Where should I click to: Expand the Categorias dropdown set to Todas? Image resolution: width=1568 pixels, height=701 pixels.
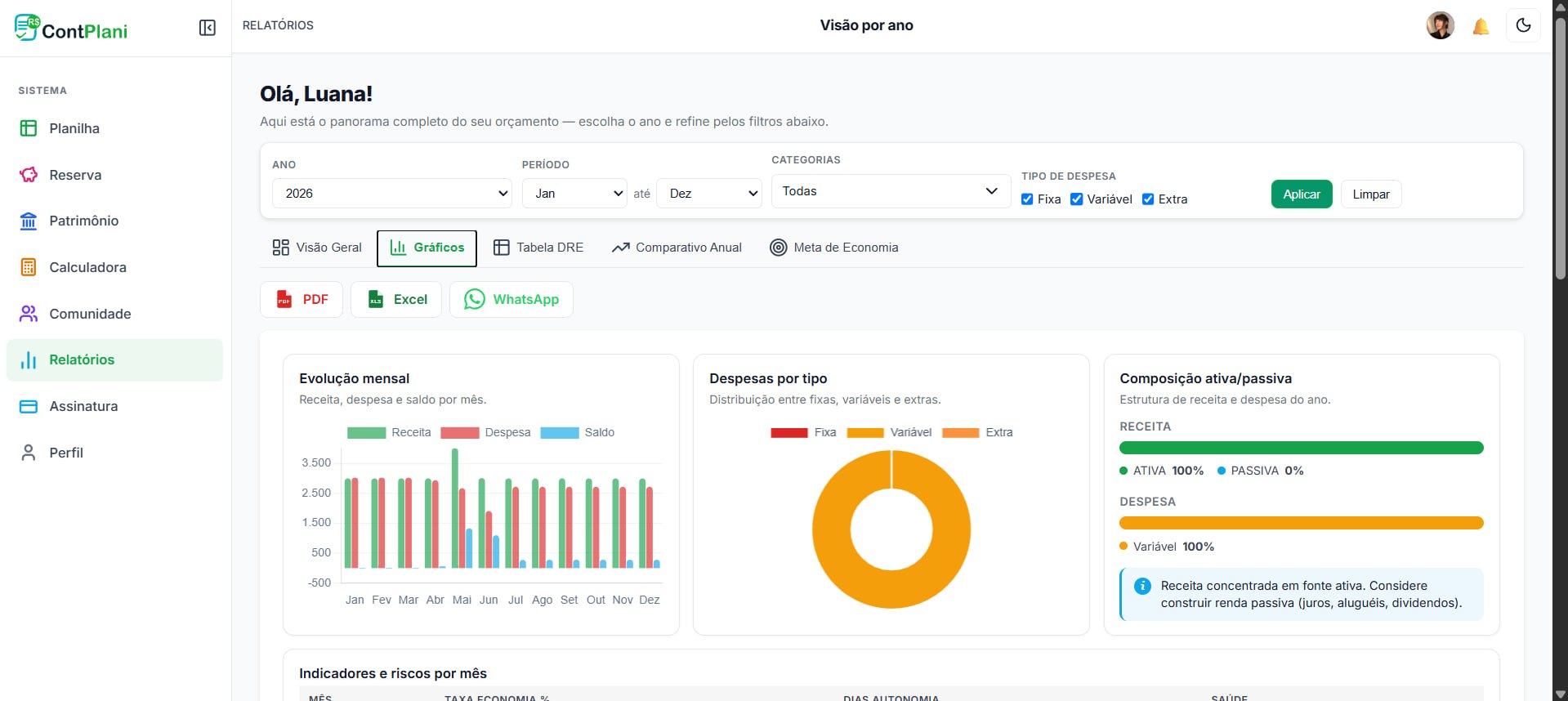point(891,191)
